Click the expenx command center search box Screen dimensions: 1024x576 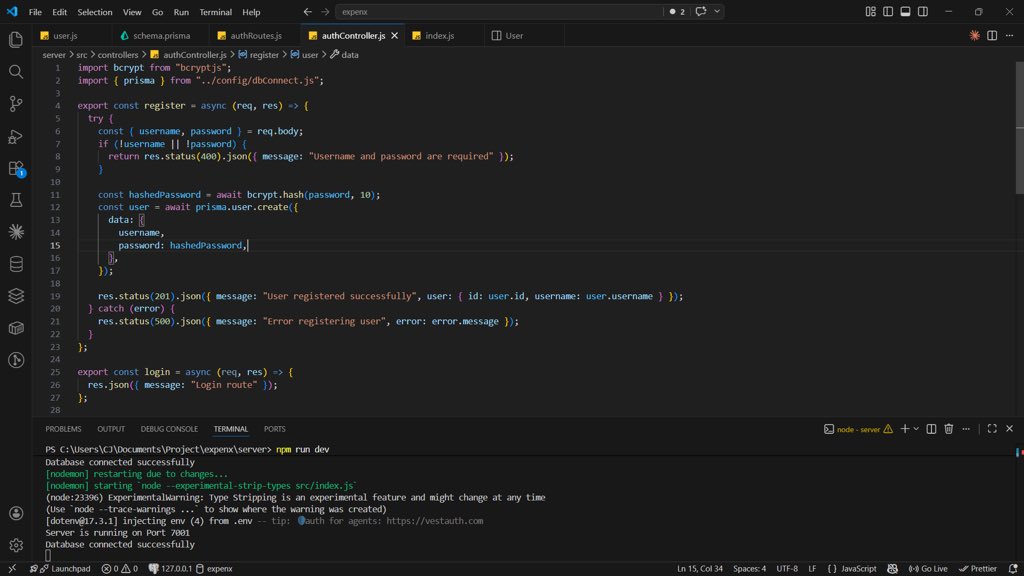500,12
